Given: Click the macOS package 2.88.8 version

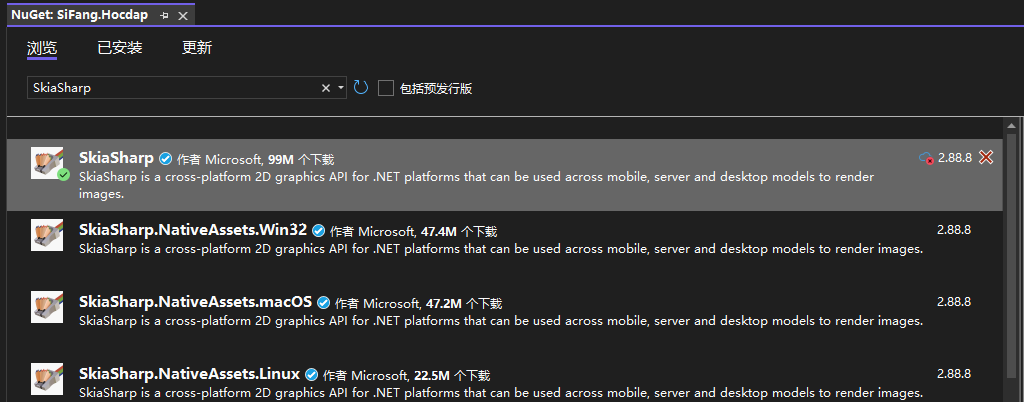Looking at the screenshot, I should (954, 302).
